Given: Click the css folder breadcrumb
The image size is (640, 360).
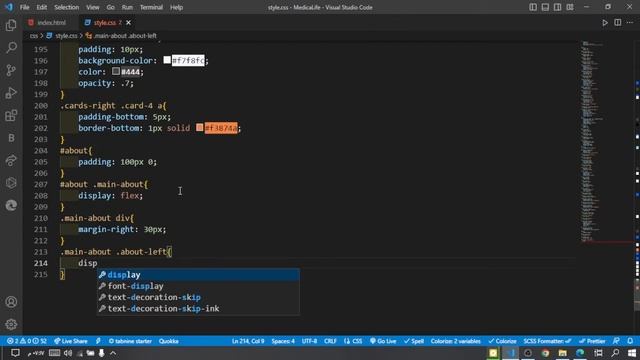Looking at the screenshot, I should click(x=34, y=36).
